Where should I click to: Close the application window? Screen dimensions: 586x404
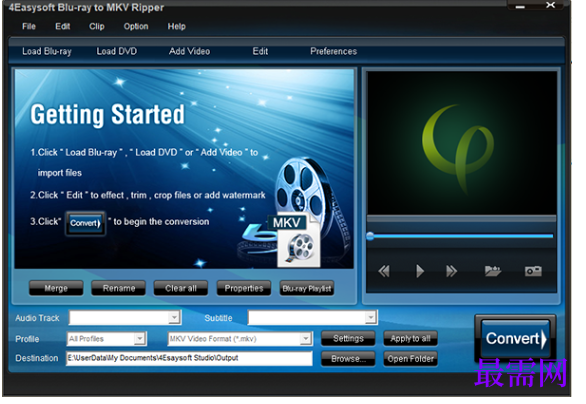pos(550,5)
